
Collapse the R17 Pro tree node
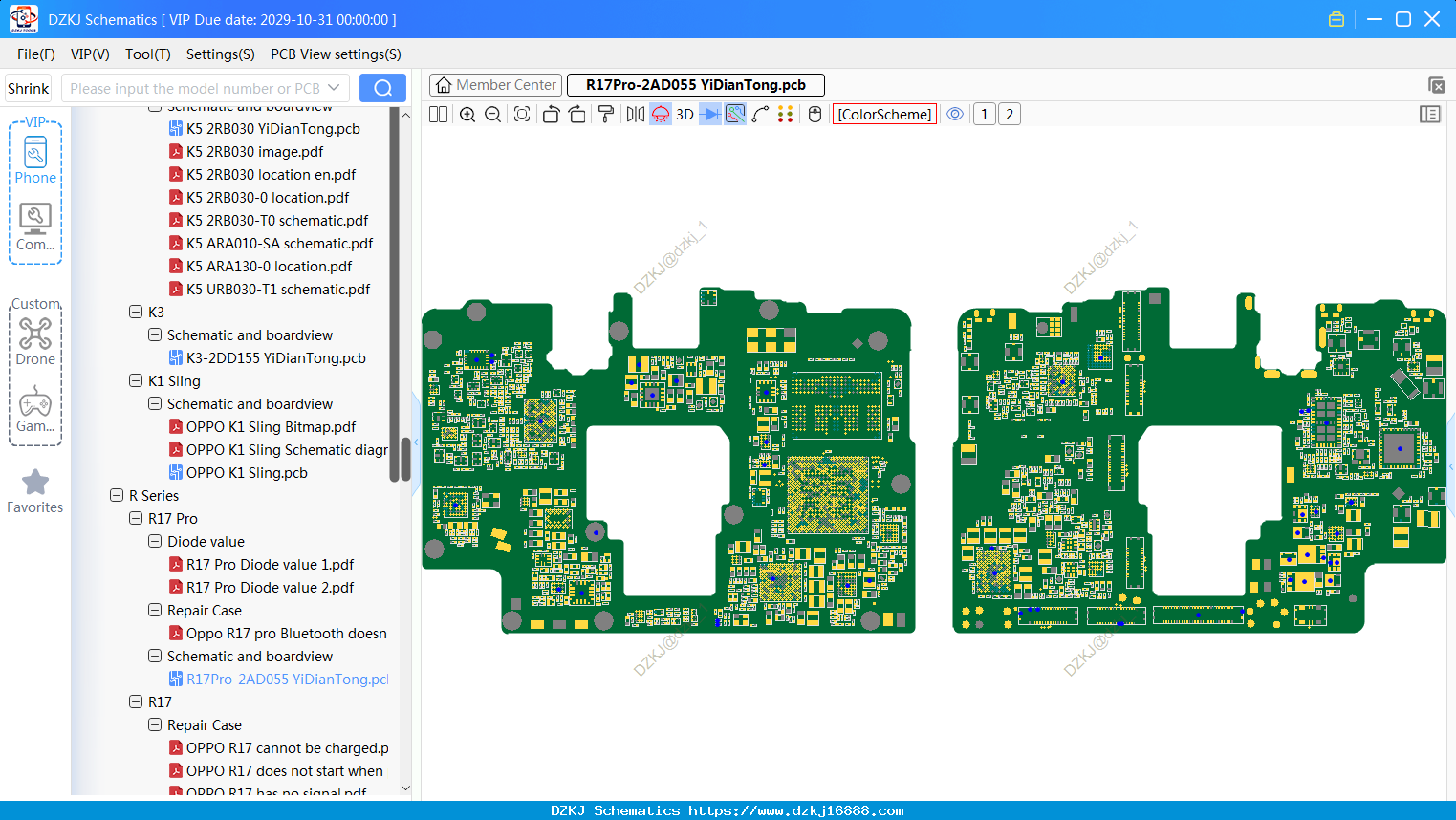click(x=136, y=519)
